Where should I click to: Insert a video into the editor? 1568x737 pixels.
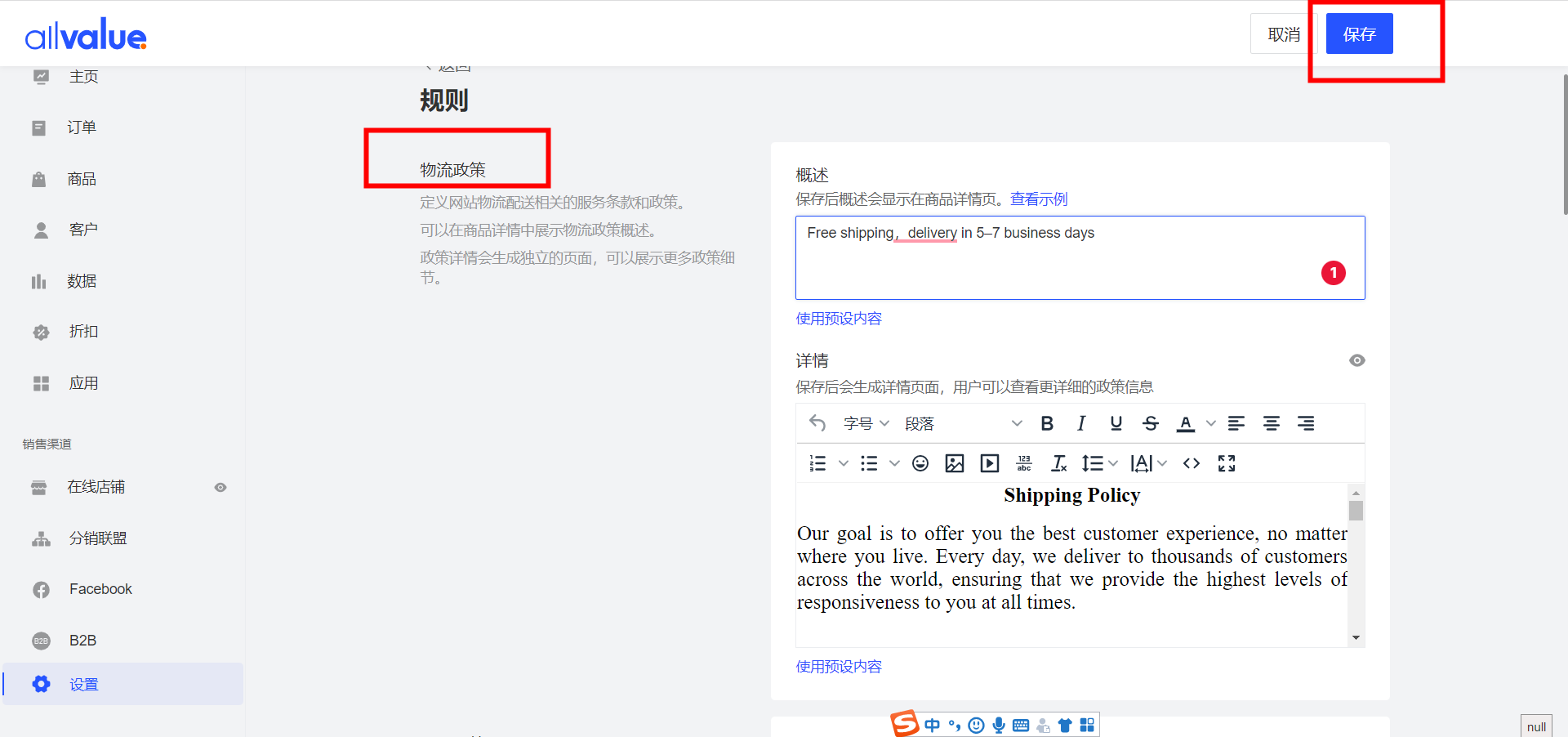click(x=990, y=464)
